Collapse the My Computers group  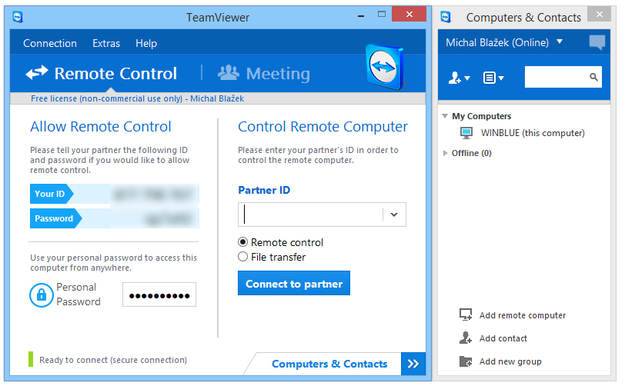(x=445, y=116)
